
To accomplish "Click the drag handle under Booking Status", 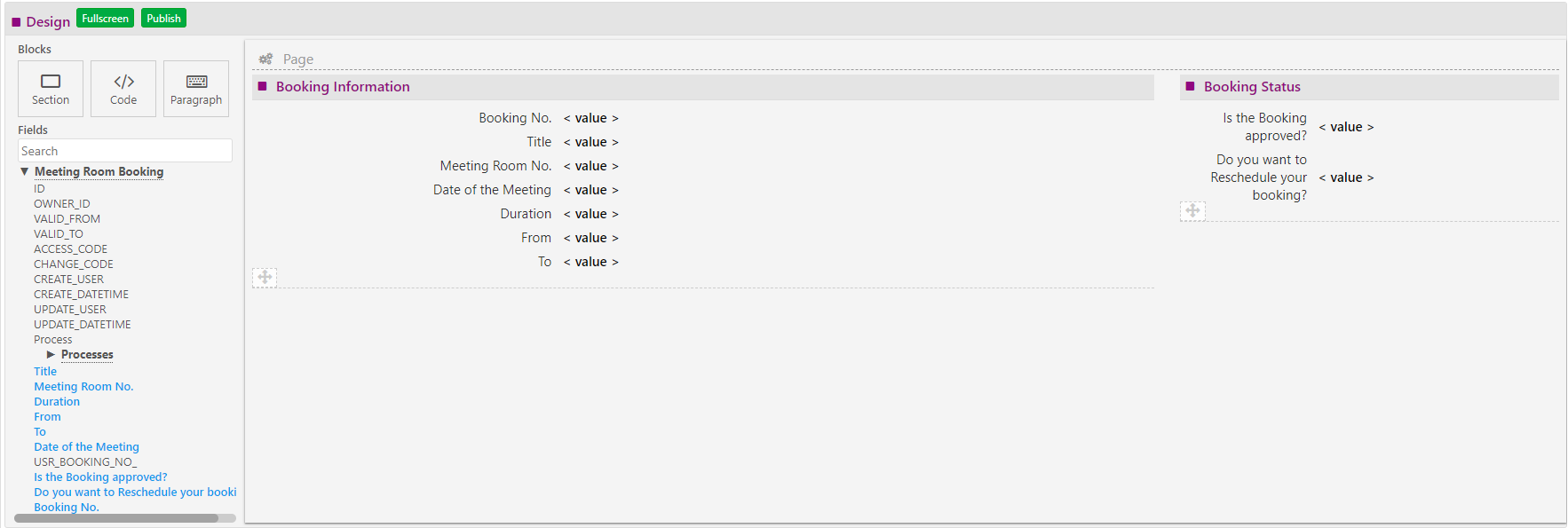I will (x=1192, y=210).
